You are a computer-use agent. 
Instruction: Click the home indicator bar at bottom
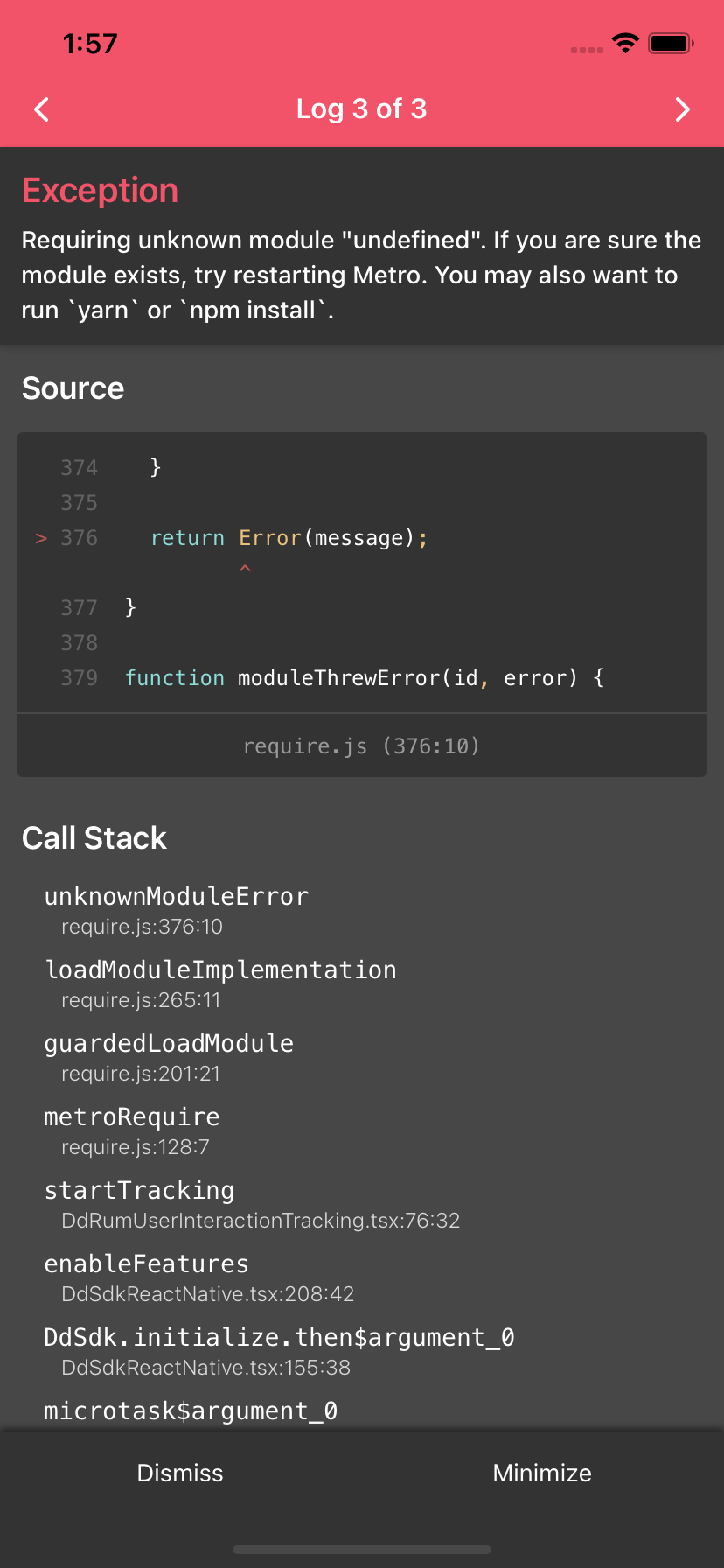[362, 1549]
